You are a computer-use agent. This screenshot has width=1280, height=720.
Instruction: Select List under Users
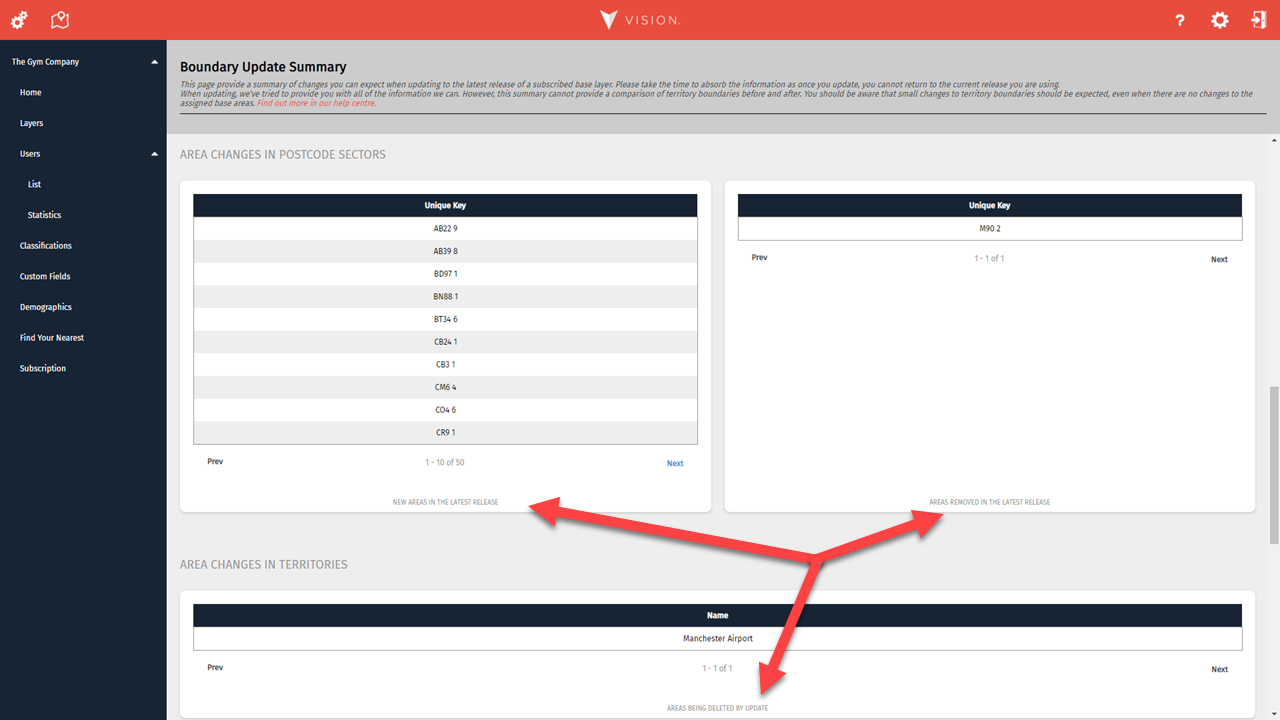click(35, 185)
